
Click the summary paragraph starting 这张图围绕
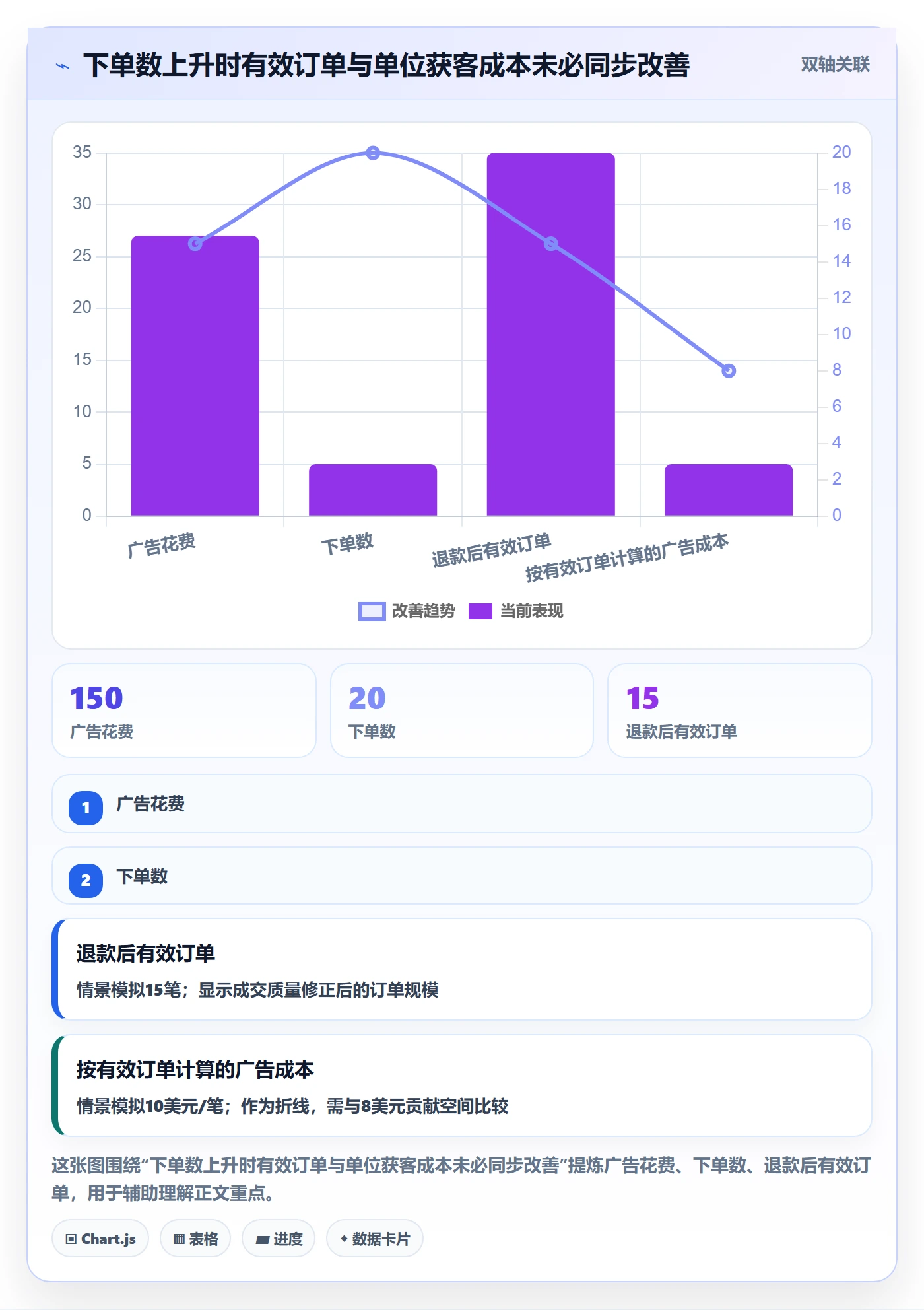[x=461, y=1179]
